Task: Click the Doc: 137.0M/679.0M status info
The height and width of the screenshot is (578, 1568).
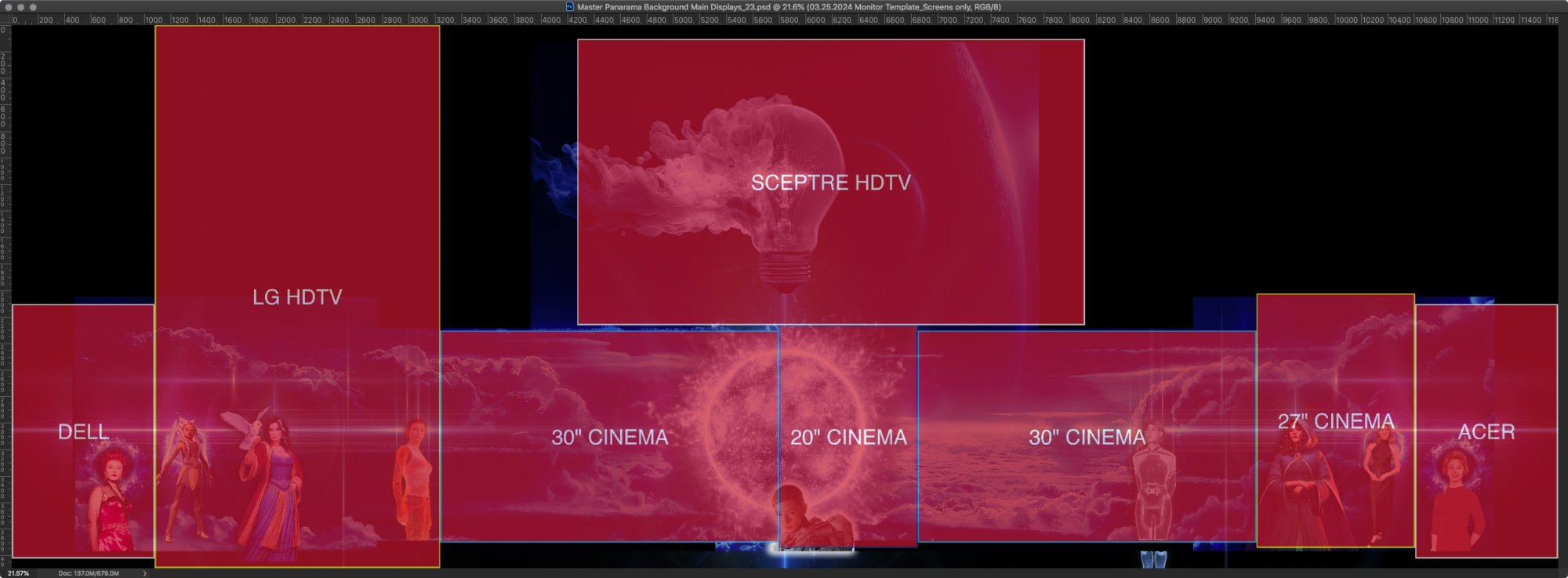Action: [x=89, y=573]
